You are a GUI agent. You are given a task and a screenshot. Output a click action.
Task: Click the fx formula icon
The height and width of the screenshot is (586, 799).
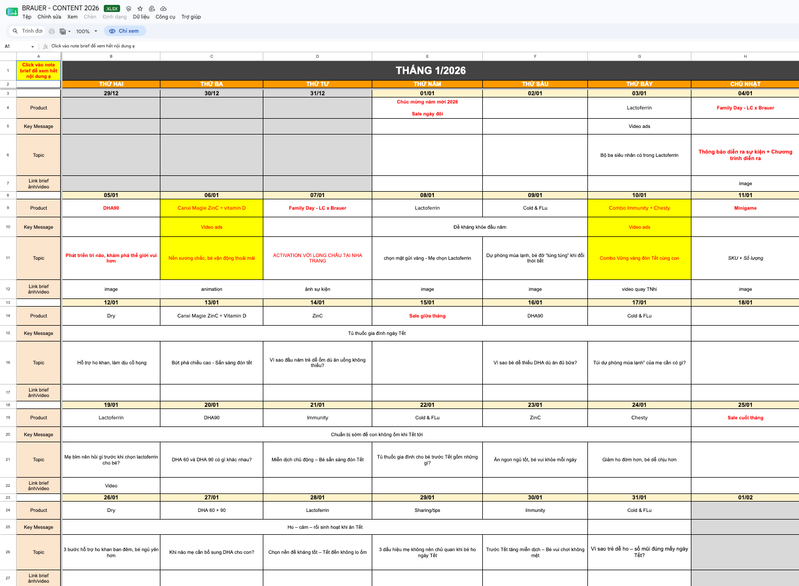45,46
